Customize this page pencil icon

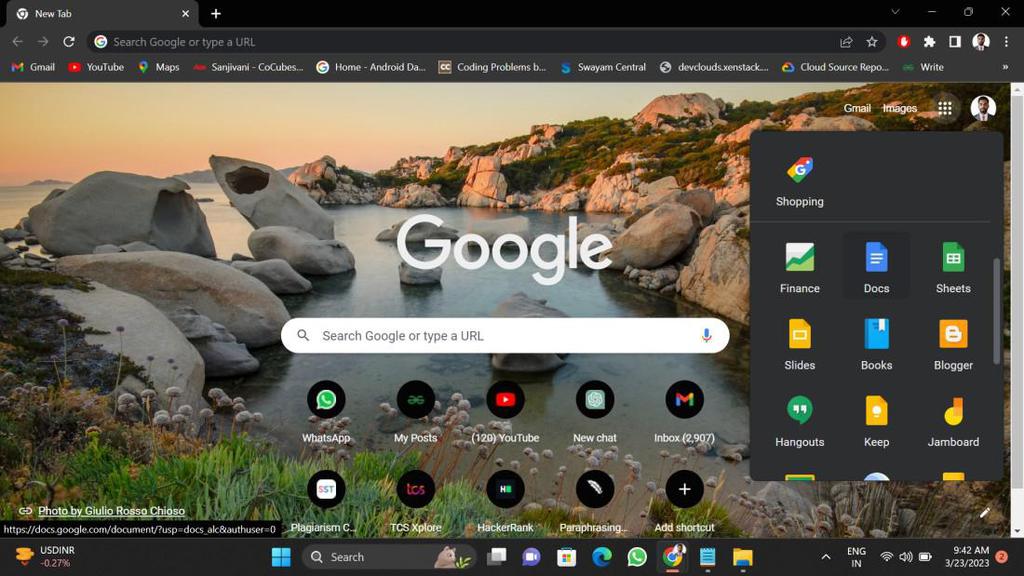(985, 513)
